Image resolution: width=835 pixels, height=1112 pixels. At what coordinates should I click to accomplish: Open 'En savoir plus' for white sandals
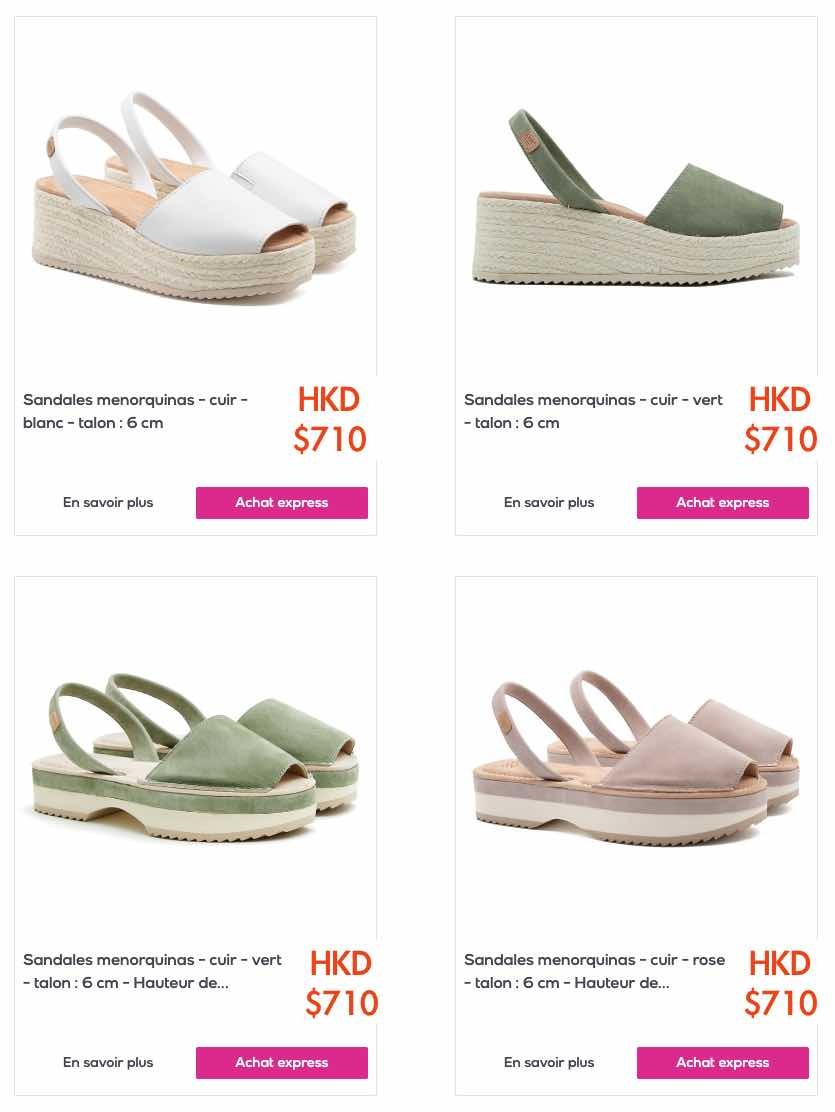coord(108,503)
